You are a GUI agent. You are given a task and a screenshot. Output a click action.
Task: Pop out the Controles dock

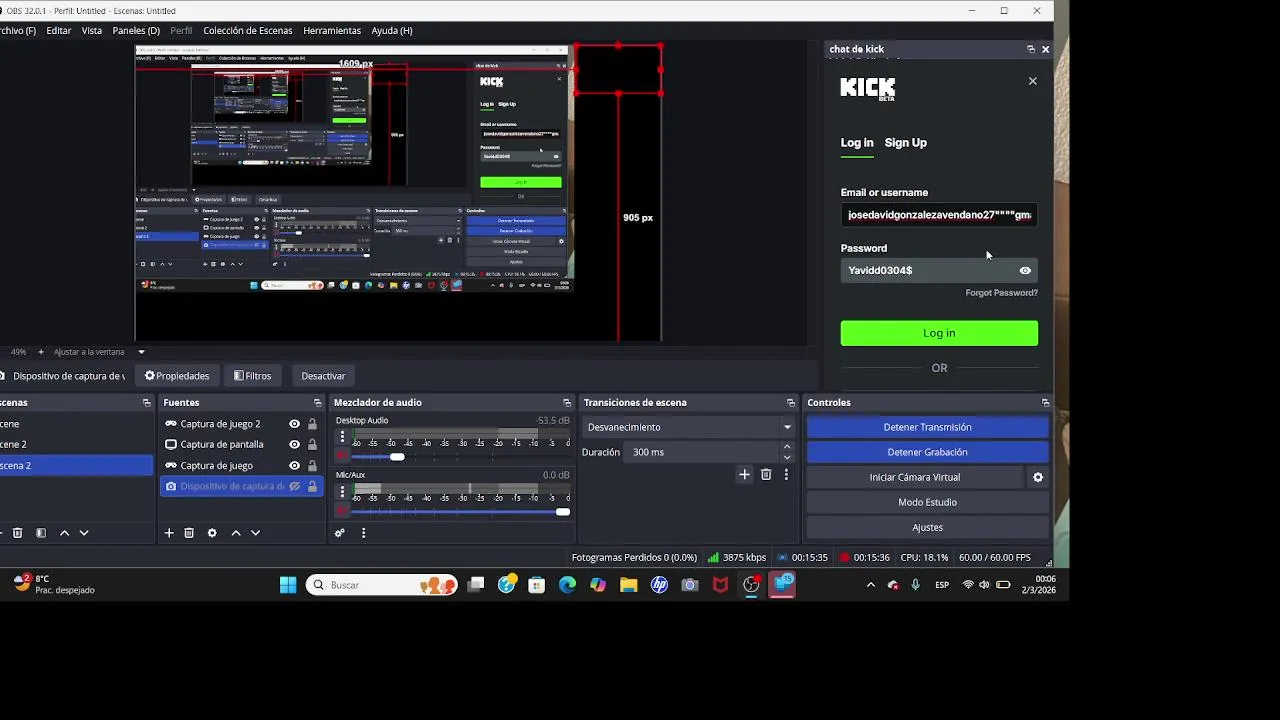point(1046,403)
